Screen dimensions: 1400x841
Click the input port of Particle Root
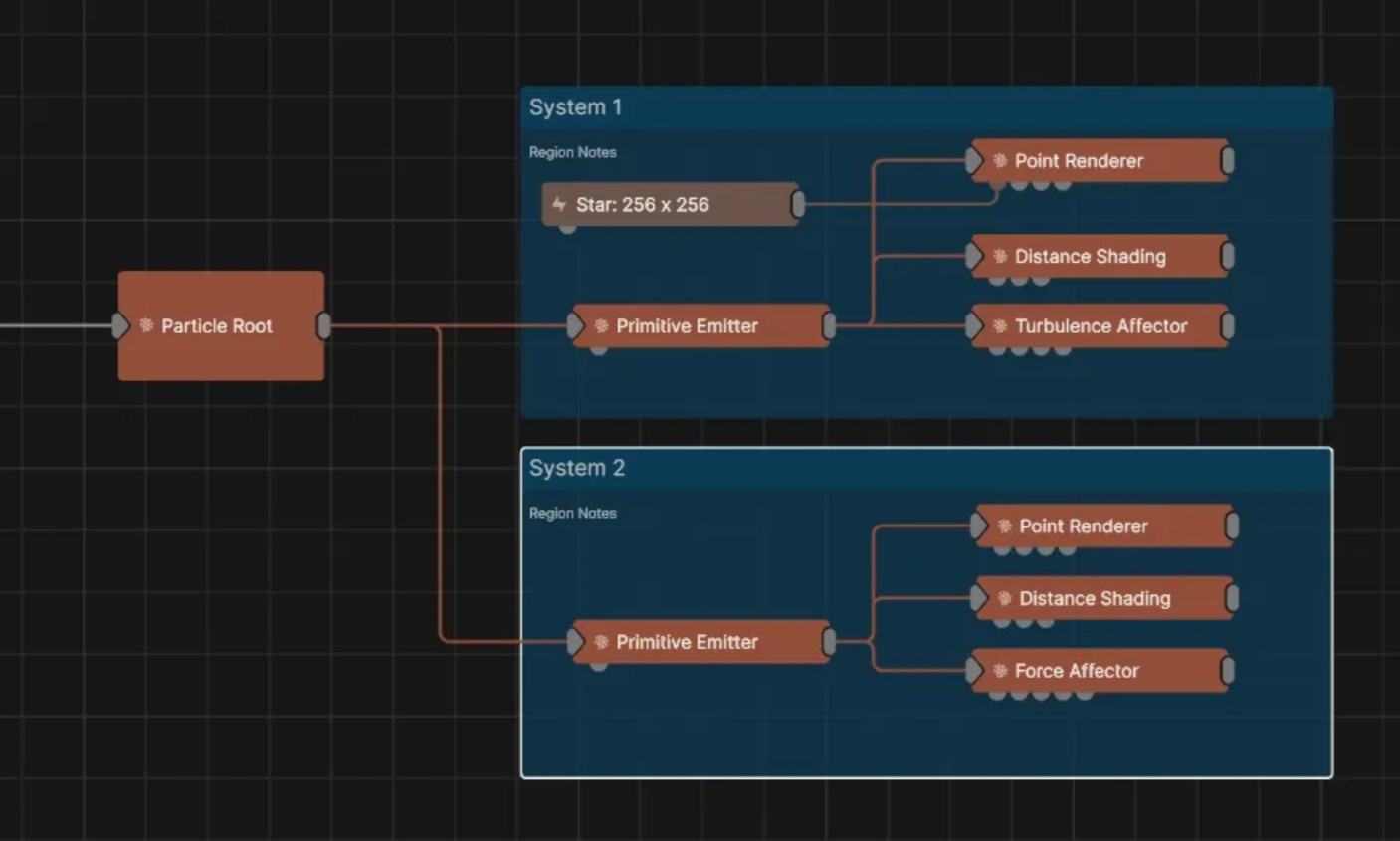[119, 325]
